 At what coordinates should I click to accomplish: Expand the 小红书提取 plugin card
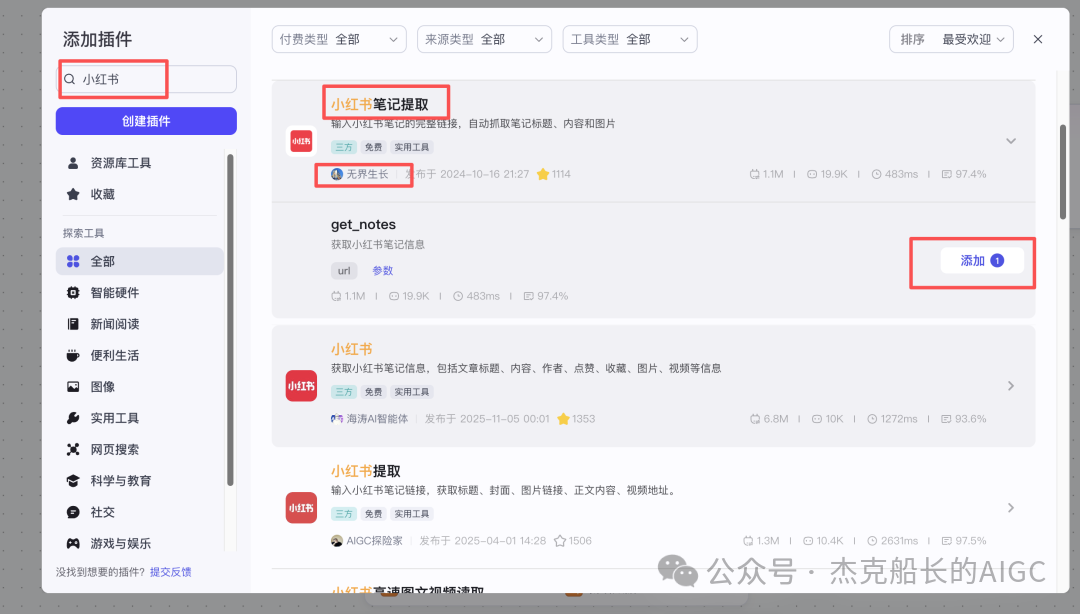1010,508
